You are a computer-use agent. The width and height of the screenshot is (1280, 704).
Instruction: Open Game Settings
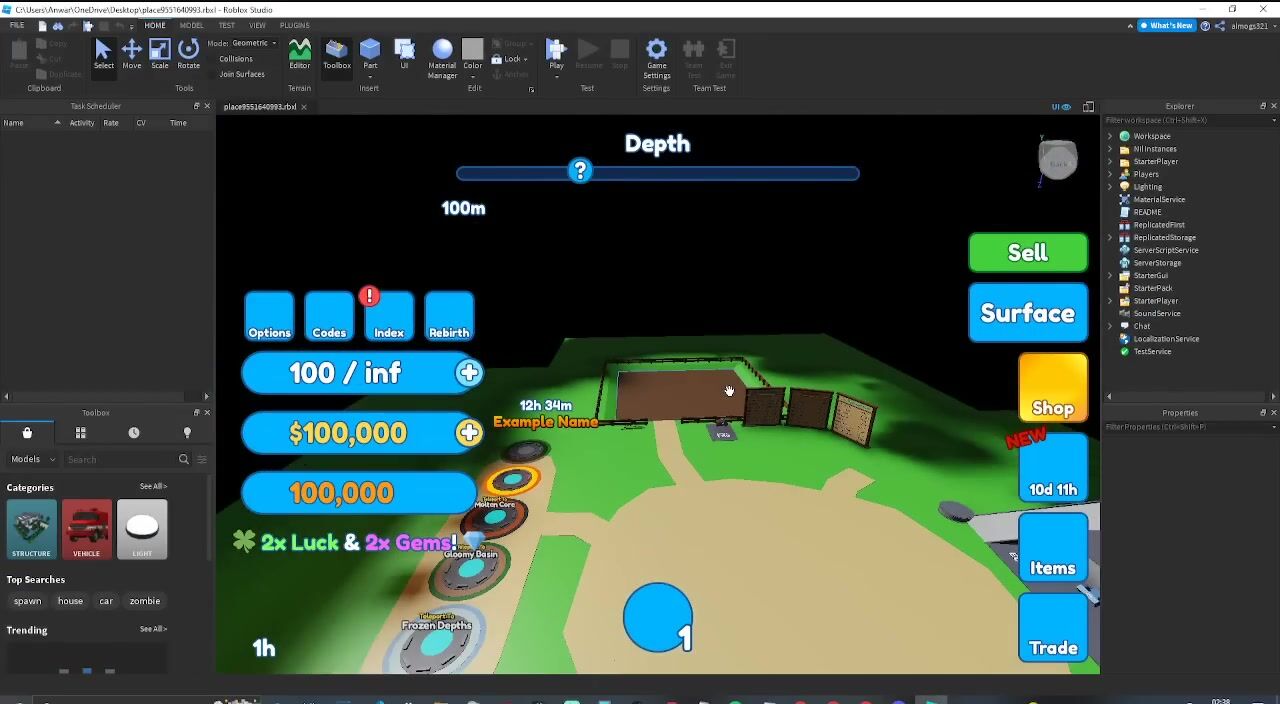tap(656, 56)
